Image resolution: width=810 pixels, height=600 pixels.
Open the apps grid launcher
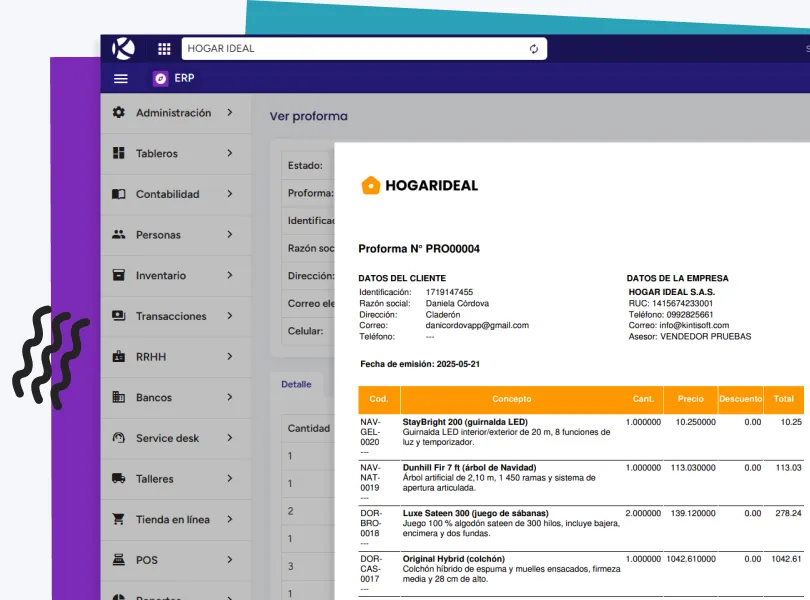164,49
